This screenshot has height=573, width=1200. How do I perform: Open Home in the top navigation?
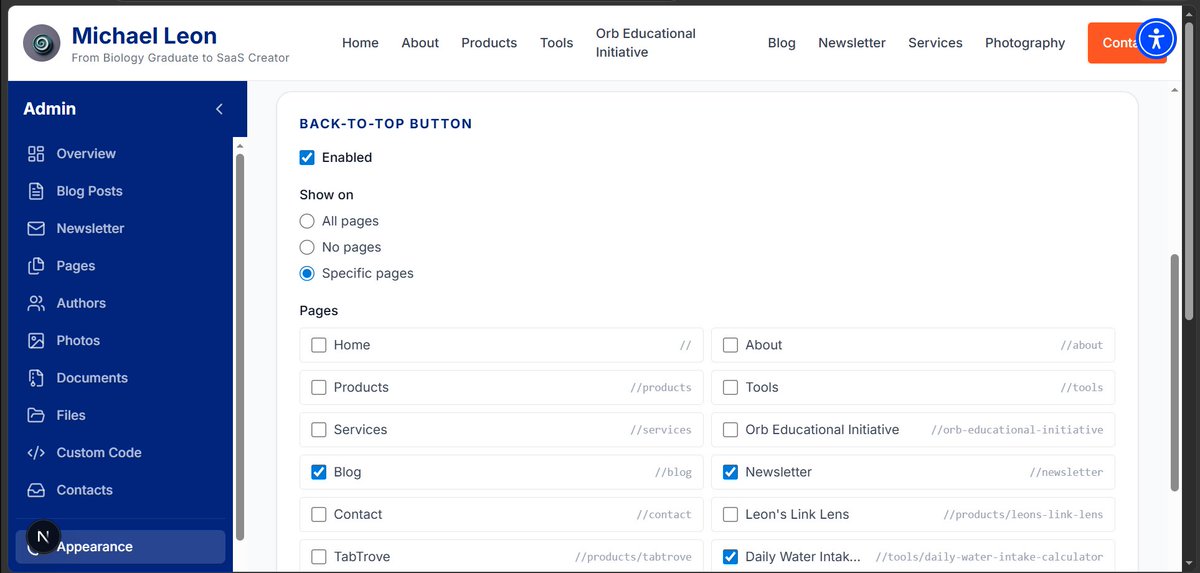pyautogui.click(x=360, y=43)
